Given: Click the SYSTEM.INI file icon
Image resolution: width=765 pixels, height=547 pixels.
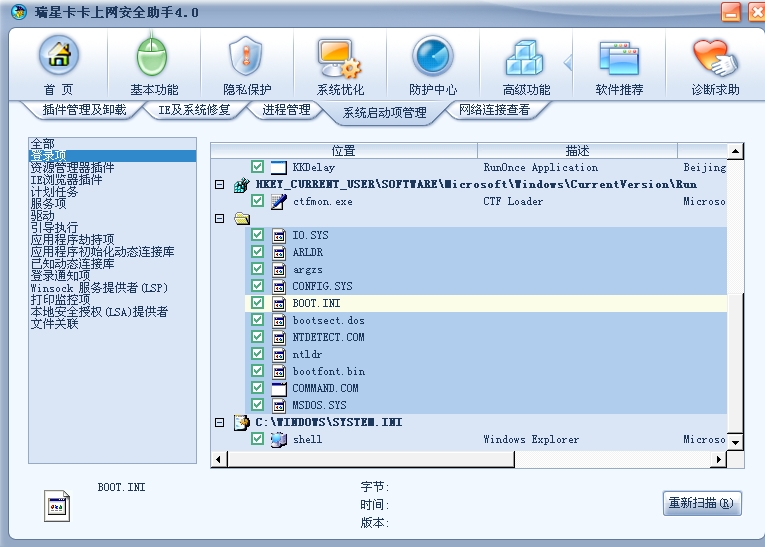Looking at the screenshot, I should pos(242,422).
